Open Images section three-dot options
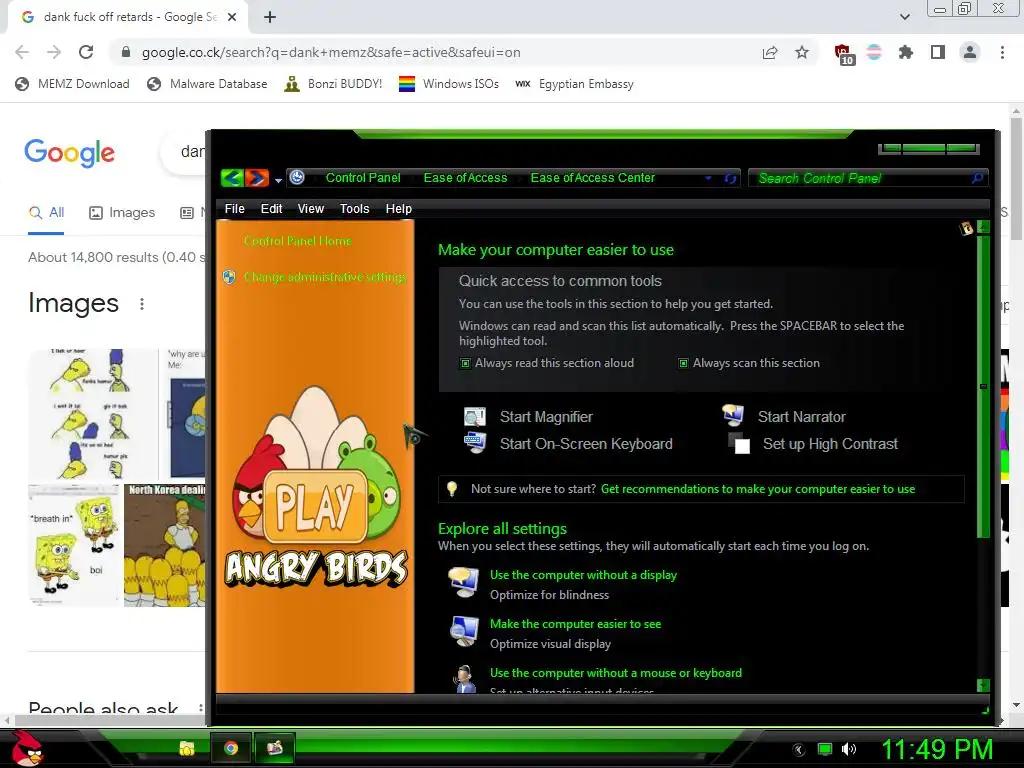Image resolution: width=1024 pixels, height=768 pixels. tap(142, 304)
